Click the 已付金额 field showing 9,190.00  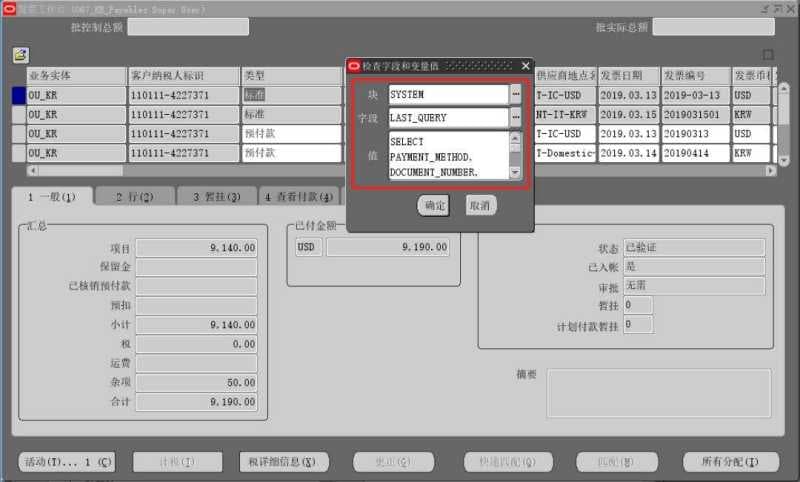click(388, 247)
